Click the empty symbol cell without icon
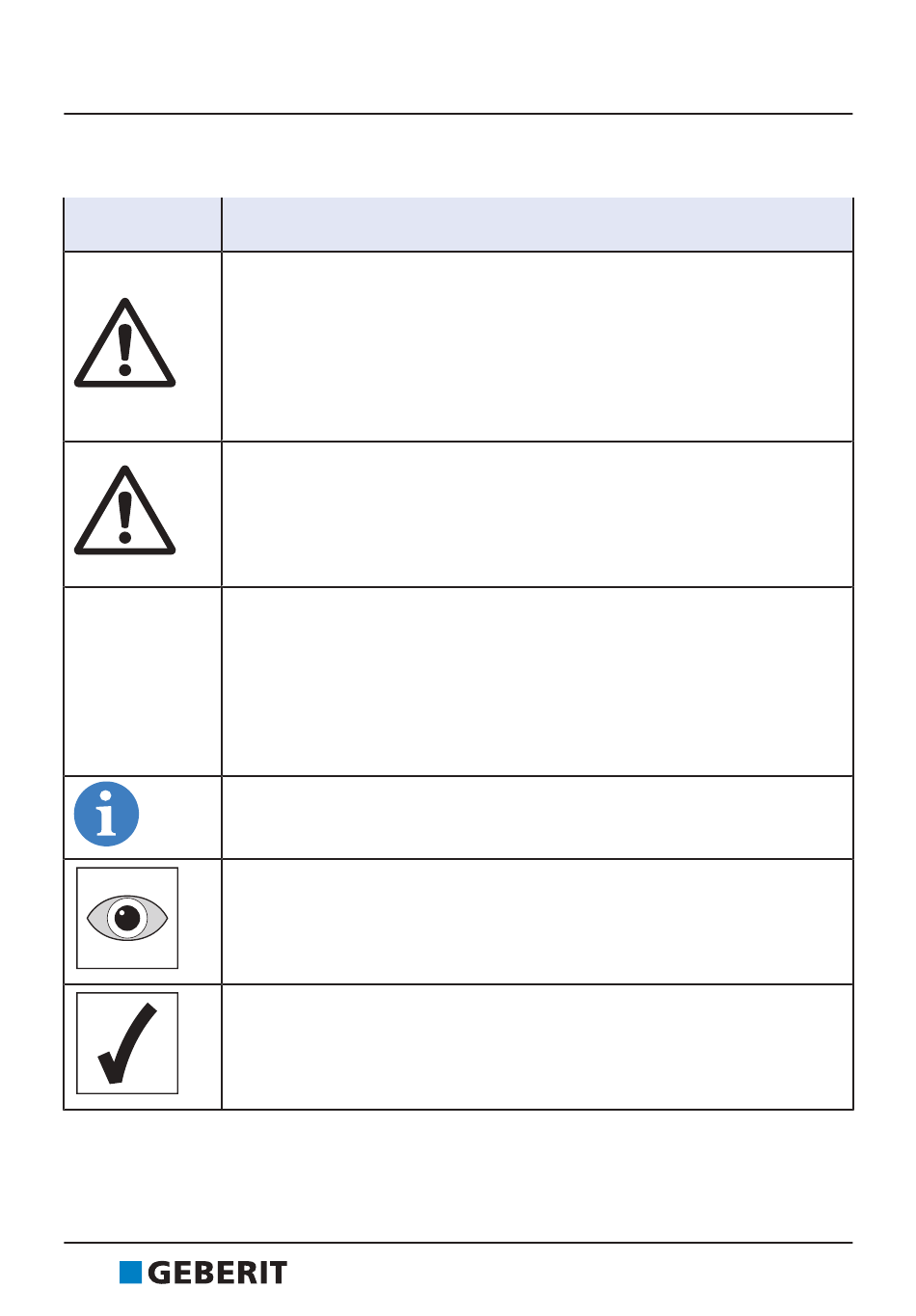The image size is (916, 1316). (x=143, y=682)
